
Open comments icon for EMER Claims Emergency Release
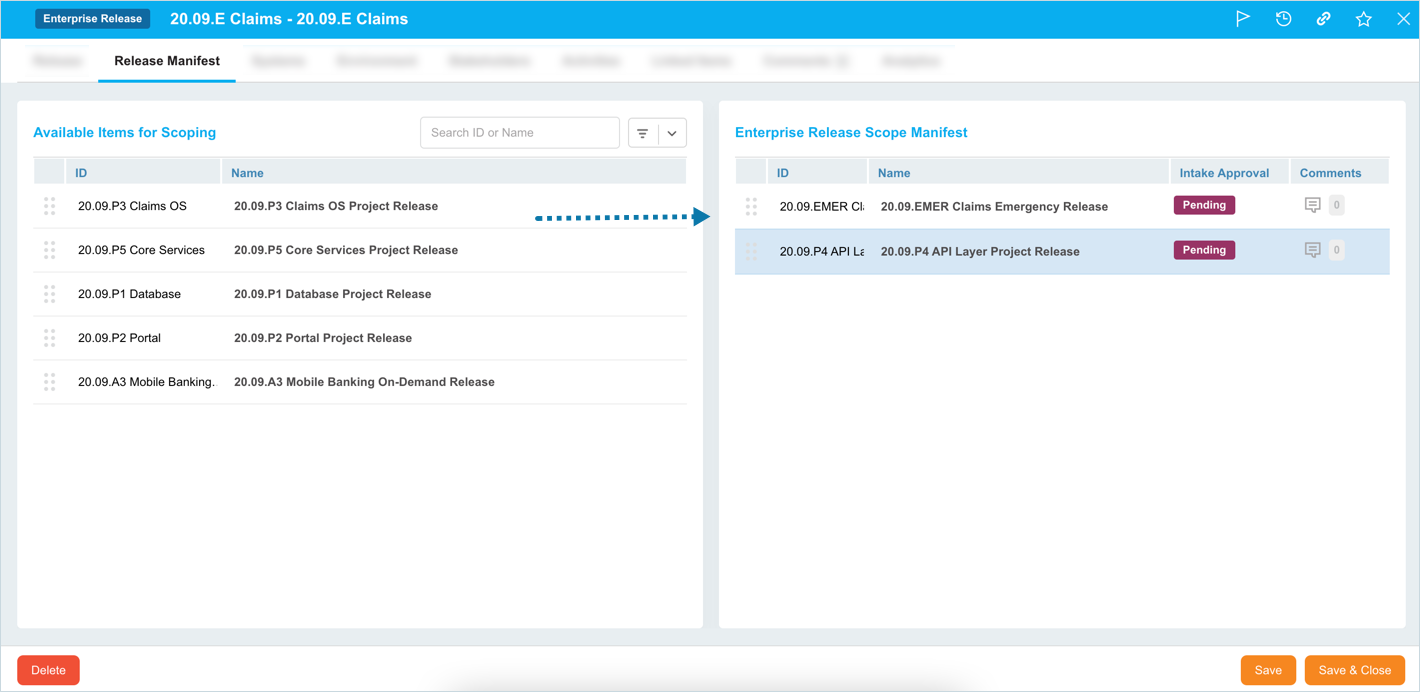(x=1313, y=206)
